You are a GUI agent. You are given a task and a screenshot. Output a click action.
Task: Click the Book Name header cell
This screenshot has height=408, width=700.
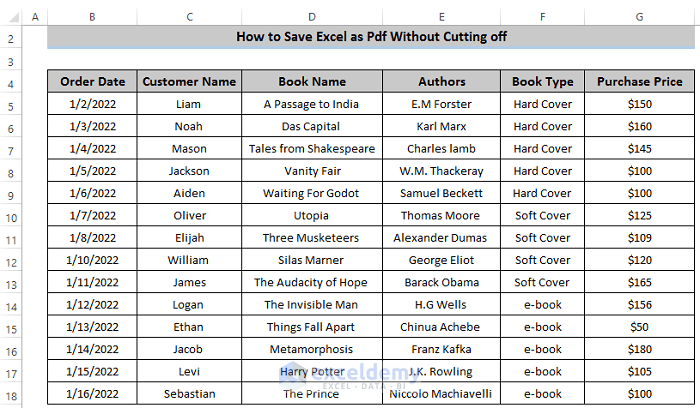pos(312,82)
